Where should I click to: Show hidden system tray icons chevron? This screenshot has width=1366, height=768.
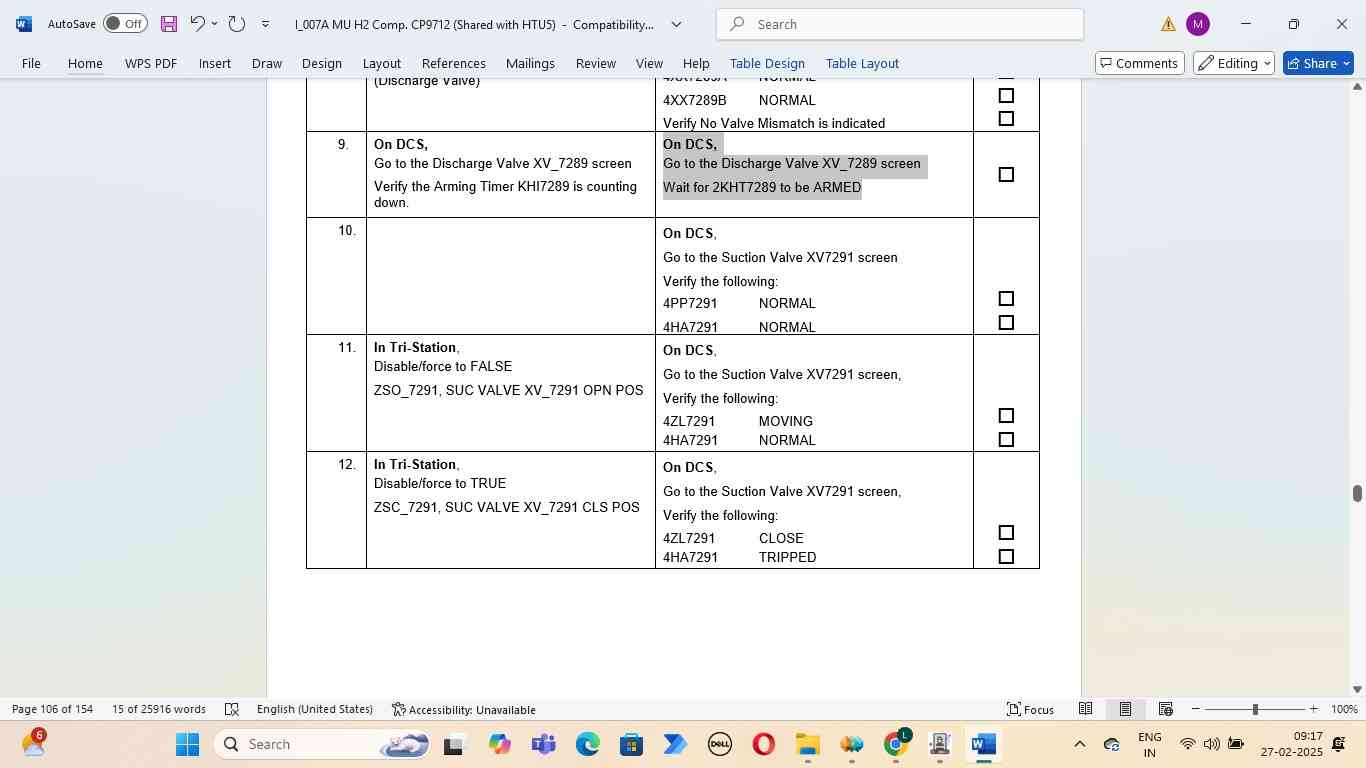[x=1079, y=744]
